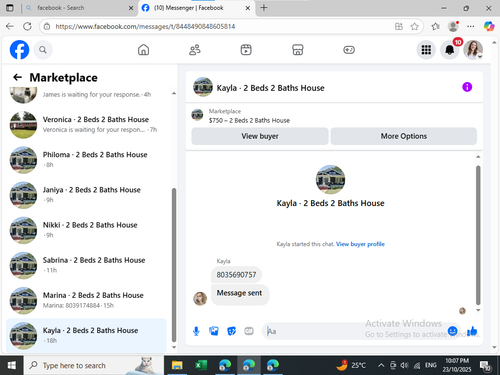
Task: Click the message 8035690757
Action: coord(236,275)
